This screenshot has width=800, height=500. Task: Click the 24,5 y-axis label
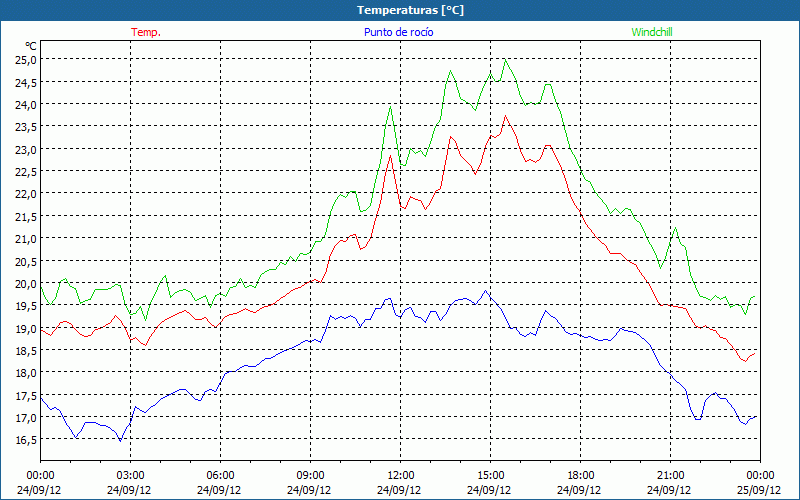(26, 82)
